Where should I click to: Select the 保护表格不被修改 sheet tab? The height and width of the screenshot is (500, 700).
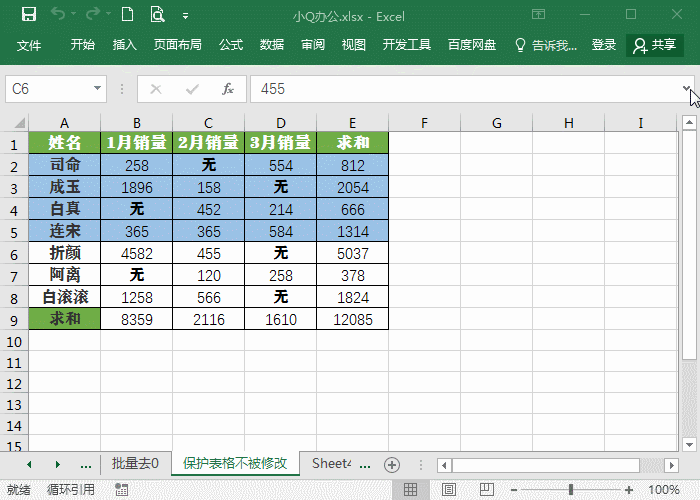(235, 463)
